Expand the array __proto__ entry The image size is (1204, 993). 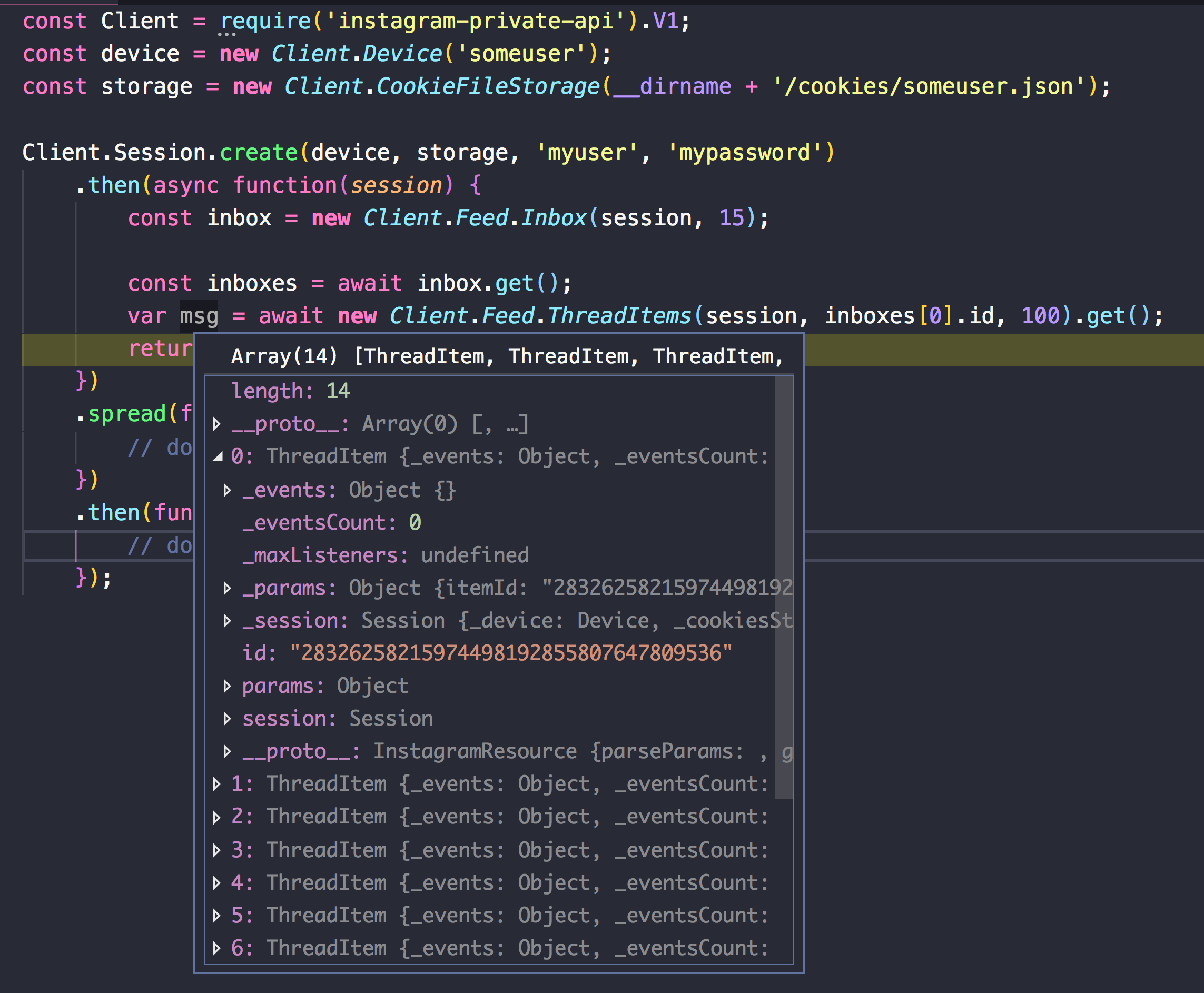tap(216, 424)
